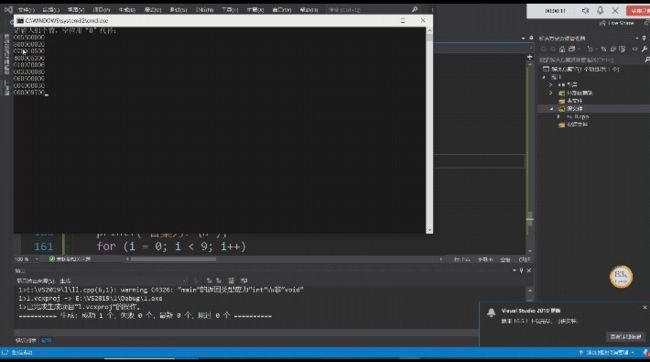
Task: Click the Visual Studio logo icon
Action: 8,9
